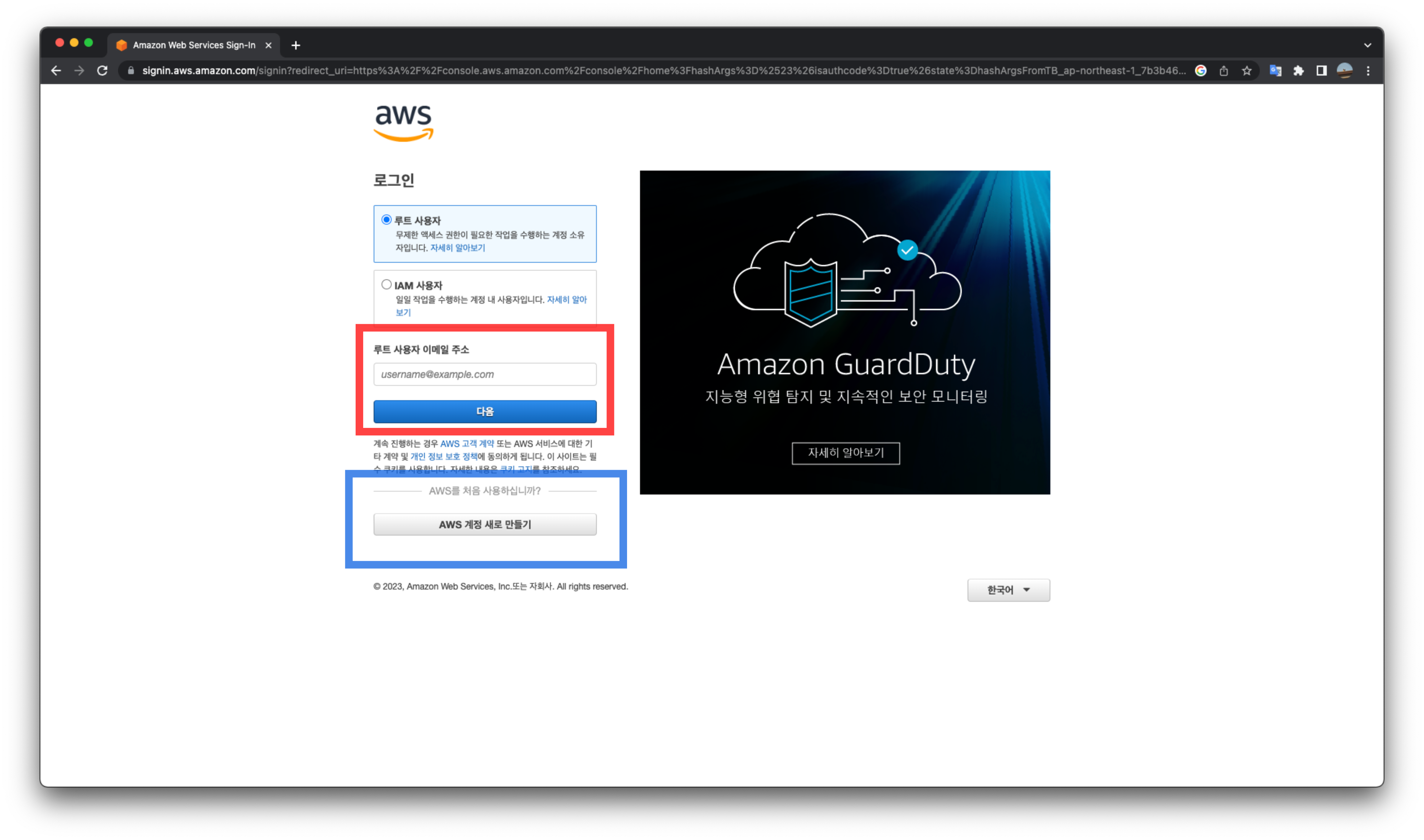
Task: Click the blue 다음 button
Action: 485,411
